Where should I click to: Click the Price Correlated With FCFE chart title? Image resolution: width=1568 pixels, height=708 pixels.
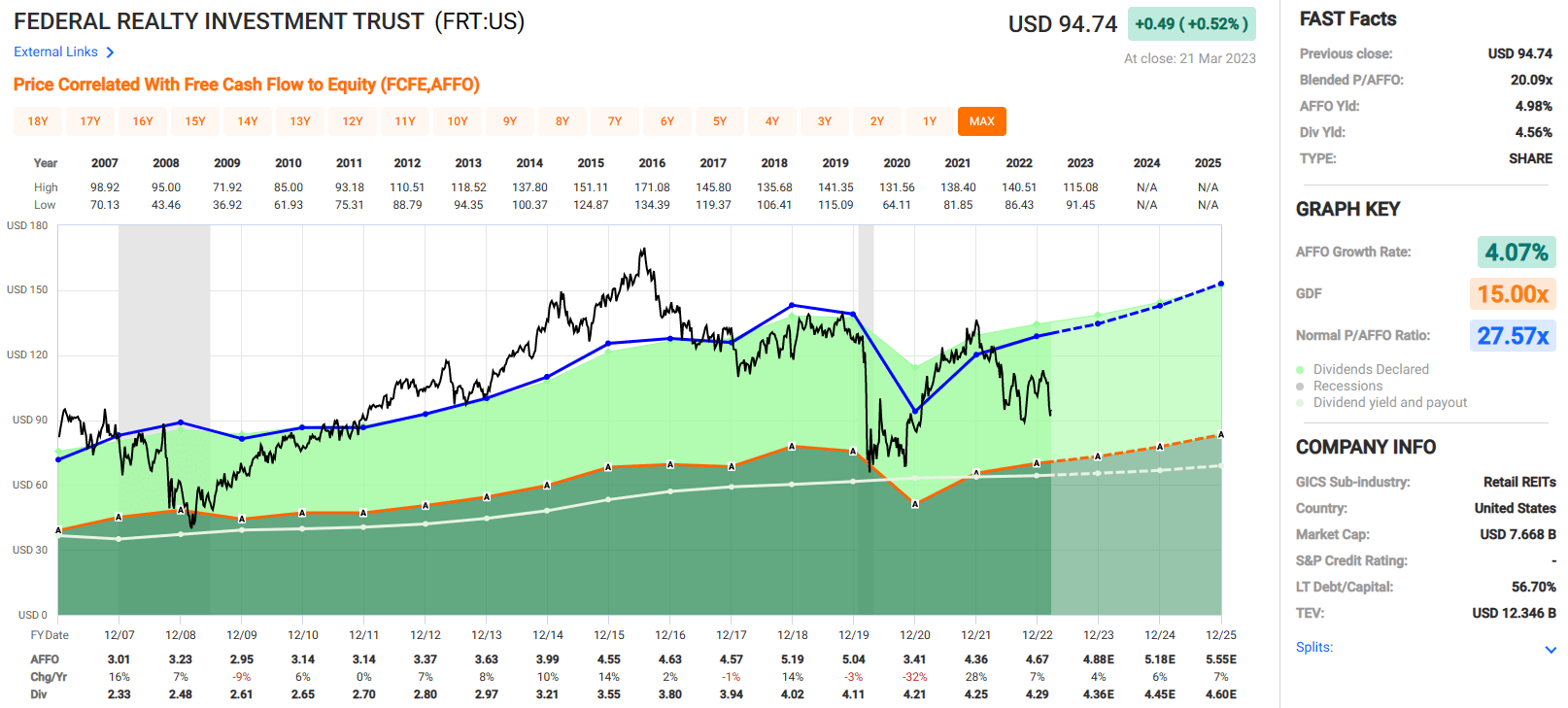247,84
